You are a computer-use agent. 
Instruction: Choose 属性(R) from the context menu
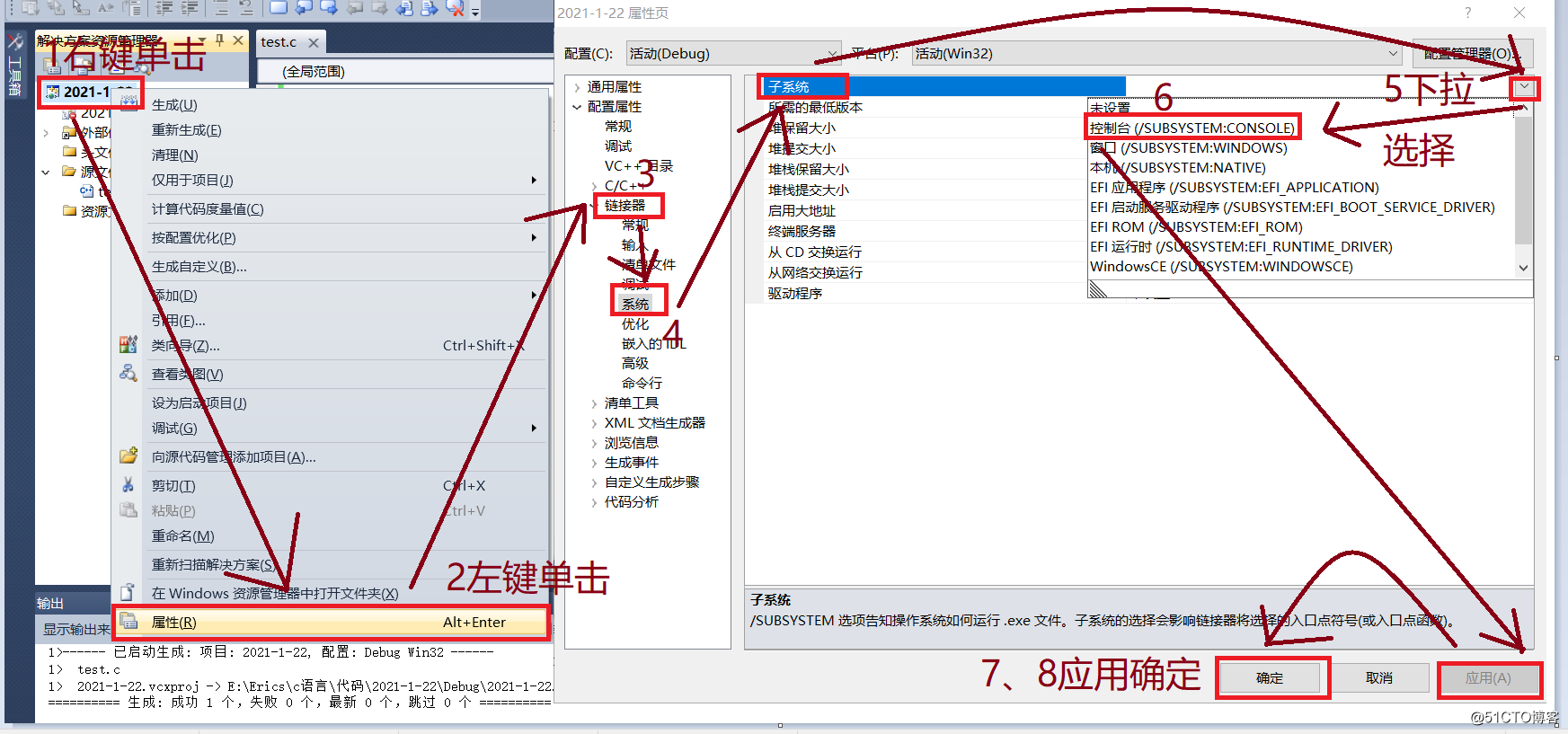pyautogui.click(x=331, y=622)
